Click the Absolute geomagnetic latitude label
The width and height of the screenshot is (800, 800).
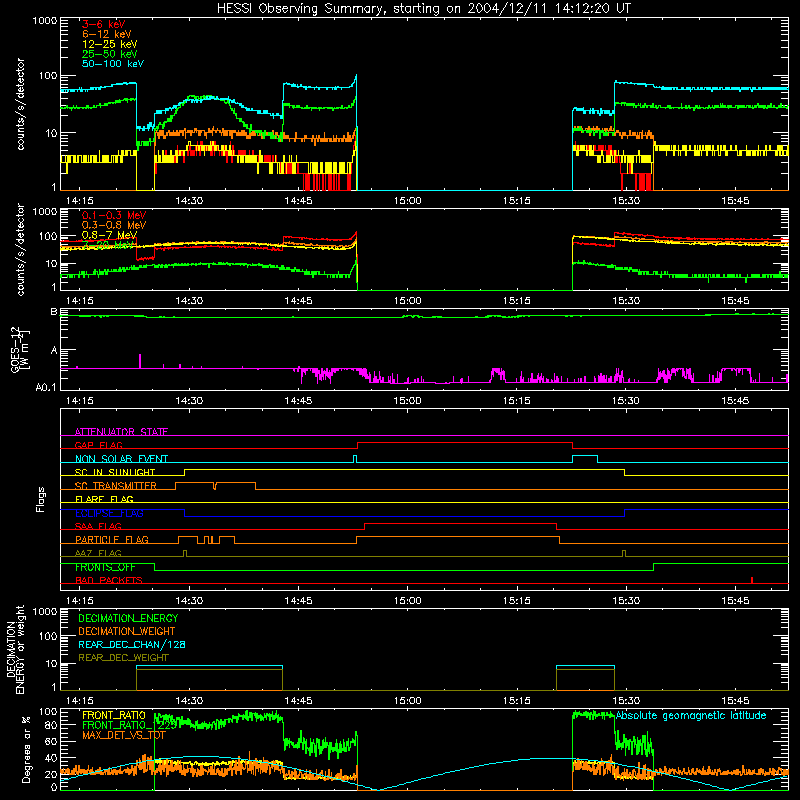click(691, 715)
